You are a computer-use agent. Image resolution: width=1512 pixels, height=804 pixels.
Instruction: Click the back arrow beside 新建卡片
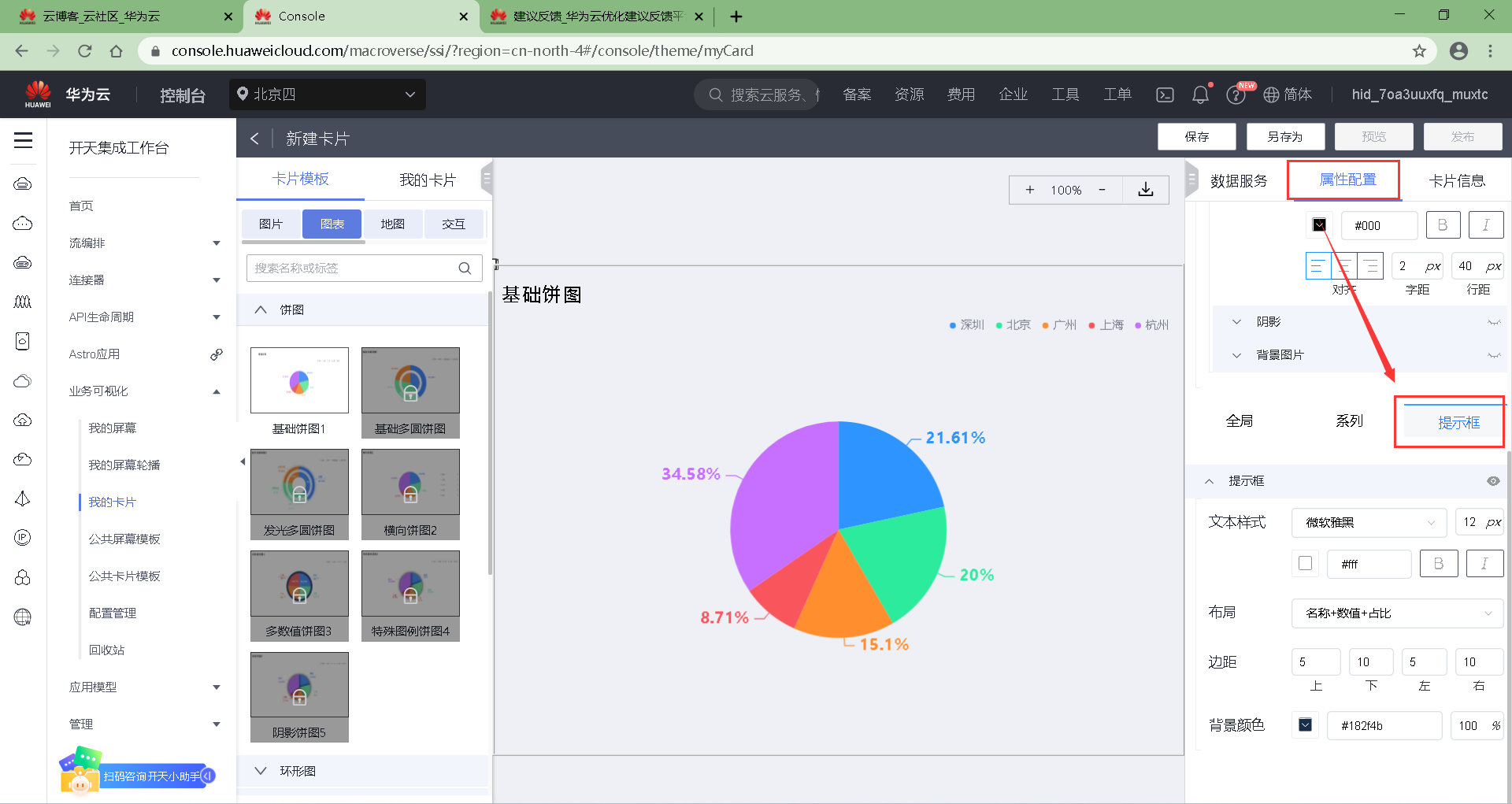(254, 139)
